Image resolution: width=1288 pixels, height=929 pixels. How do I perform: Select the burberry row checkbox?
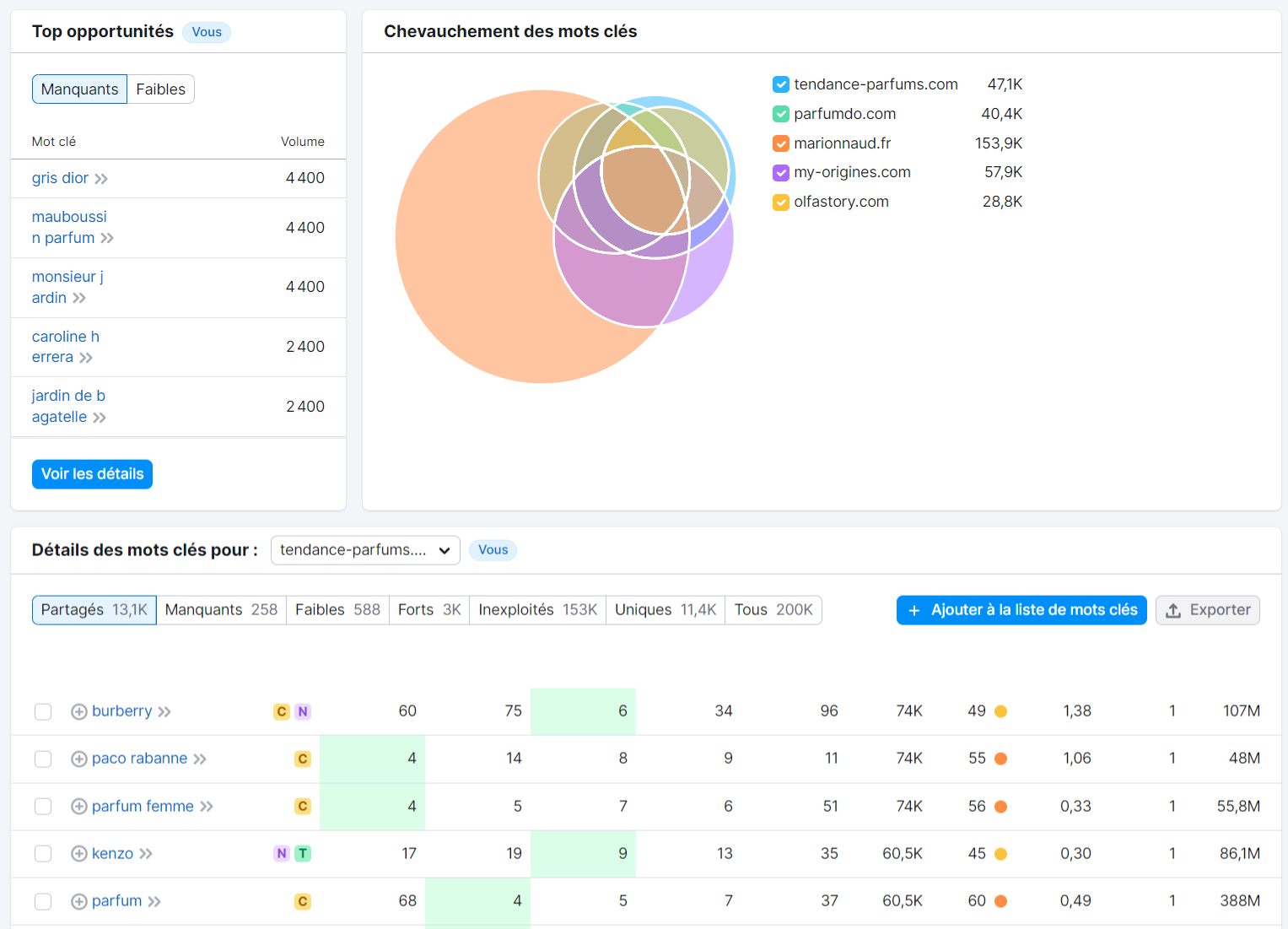[x=43, y=711]
